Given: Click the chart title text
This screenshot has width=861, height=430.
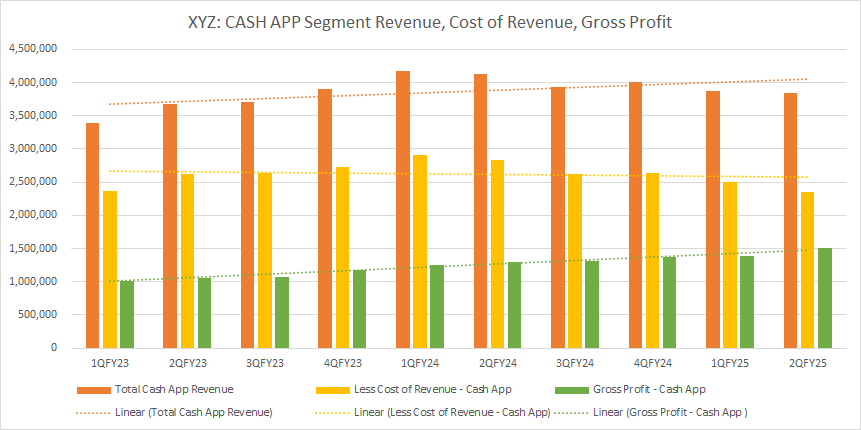Looking at the screenshot, I should point(430,21).
